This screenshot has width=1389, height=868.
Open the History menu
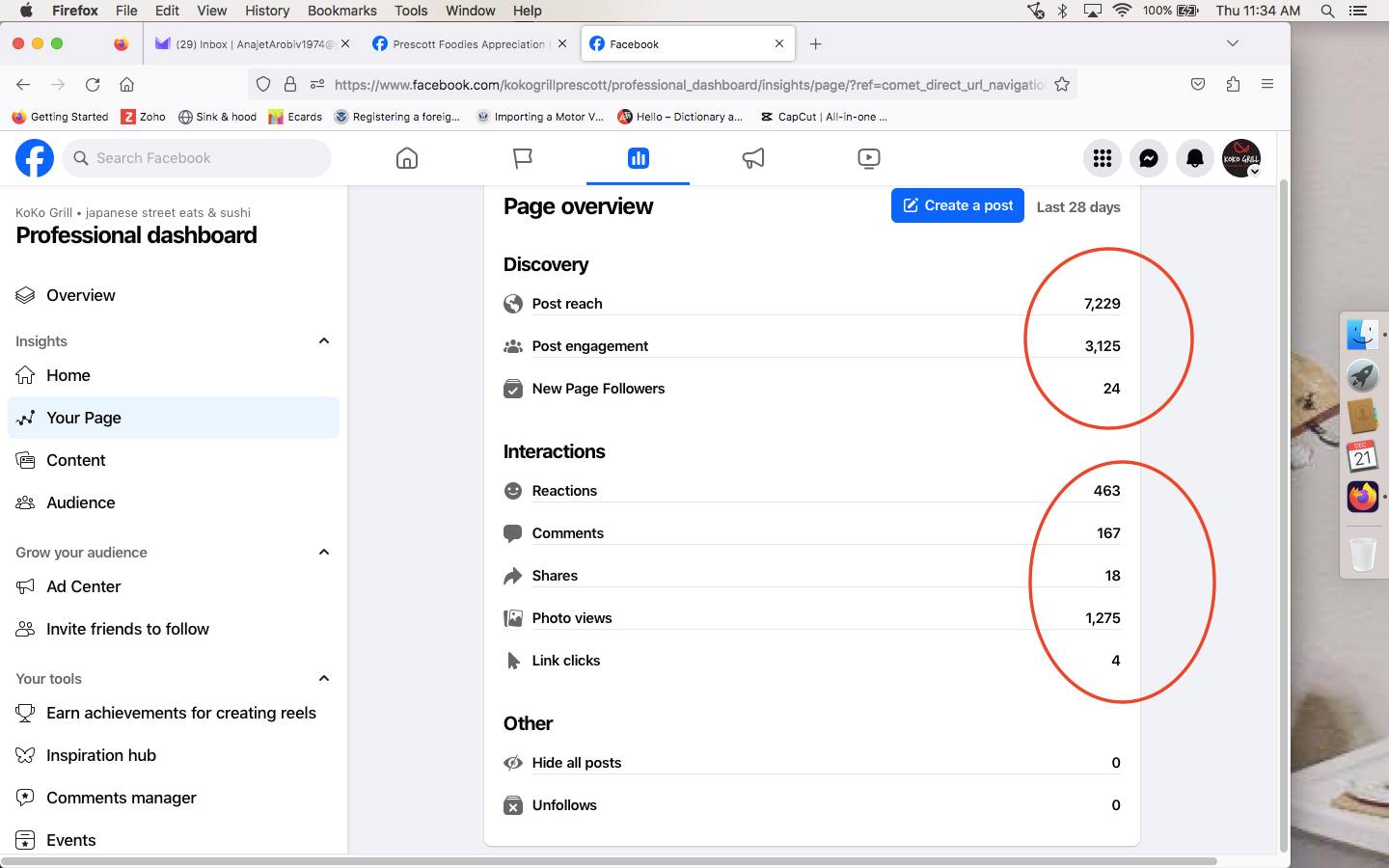click(267, 11)
